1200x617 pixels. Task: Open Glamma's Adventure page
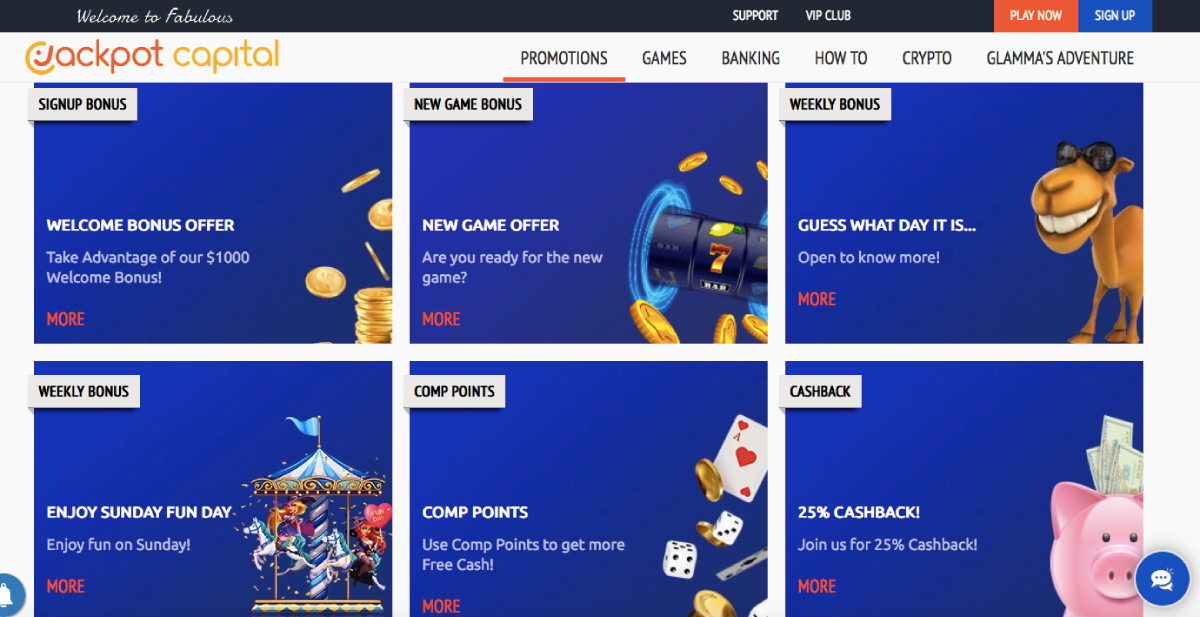(1060, 58)
